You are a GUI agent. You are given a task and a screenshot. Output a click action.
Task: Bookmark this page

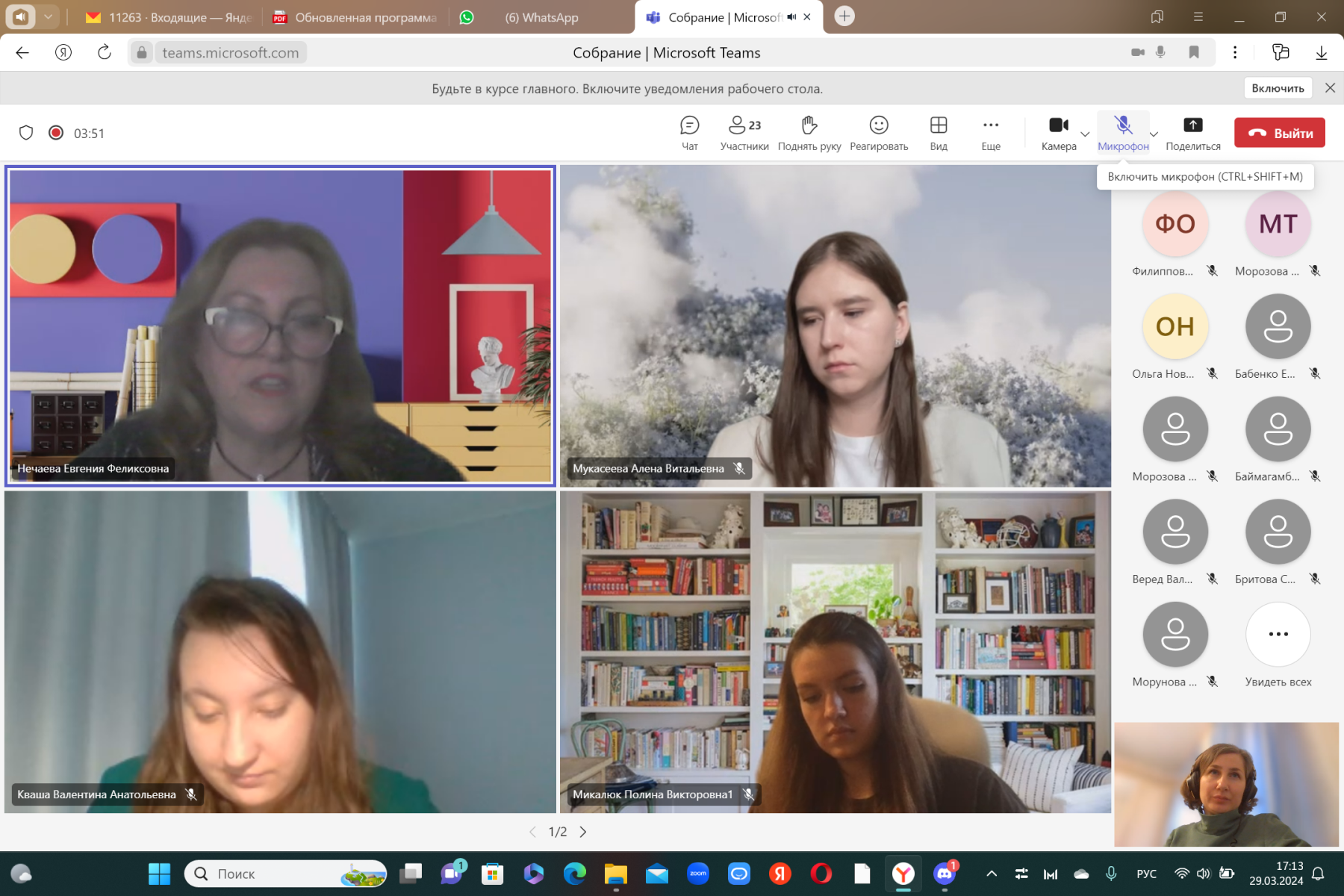click(x=1194, y=52)
